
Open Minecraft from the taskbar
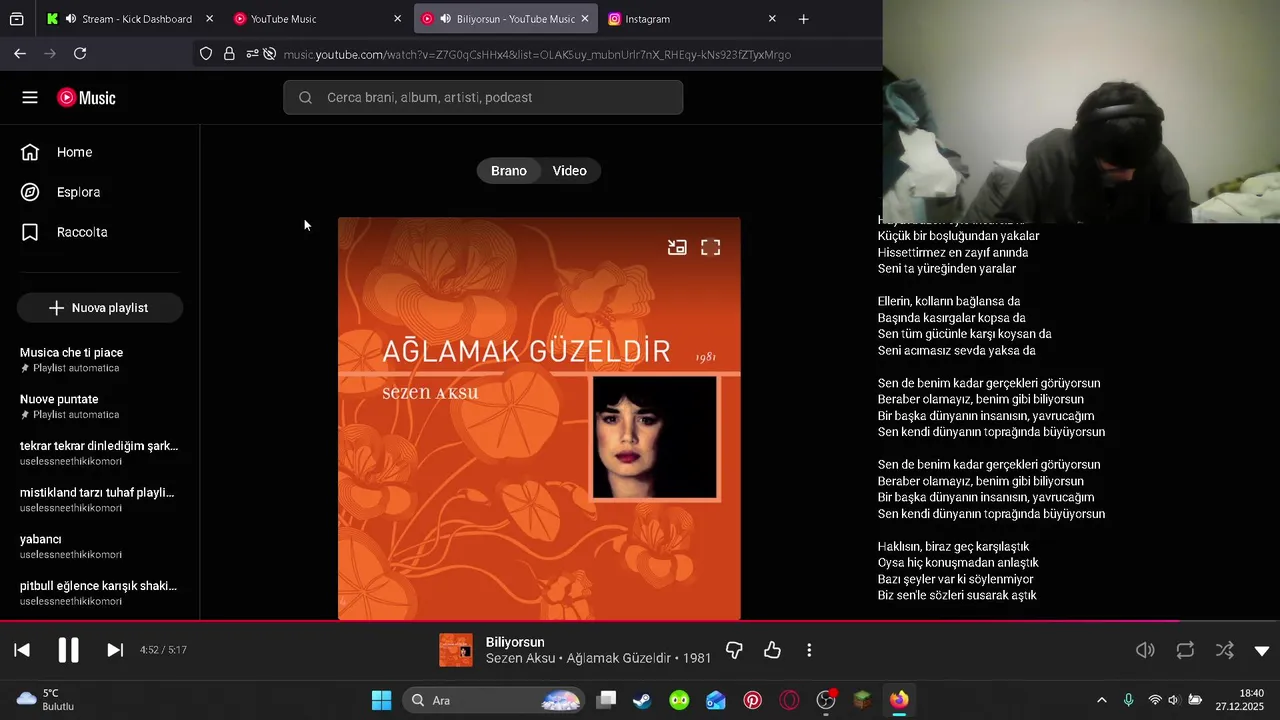tap(862, 700)
